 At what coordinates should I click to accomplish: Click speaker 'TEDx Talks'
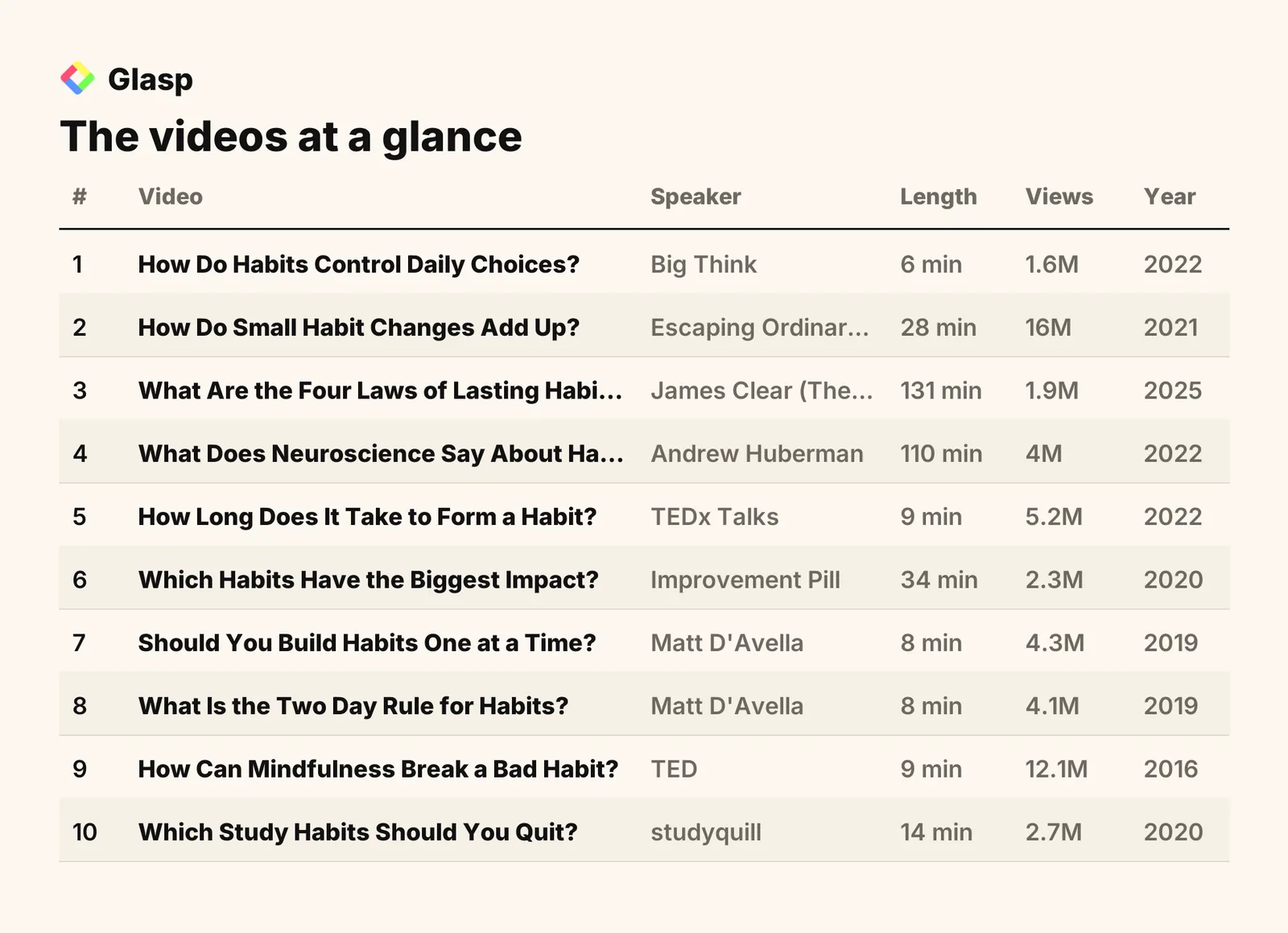(x=715, y=517)
